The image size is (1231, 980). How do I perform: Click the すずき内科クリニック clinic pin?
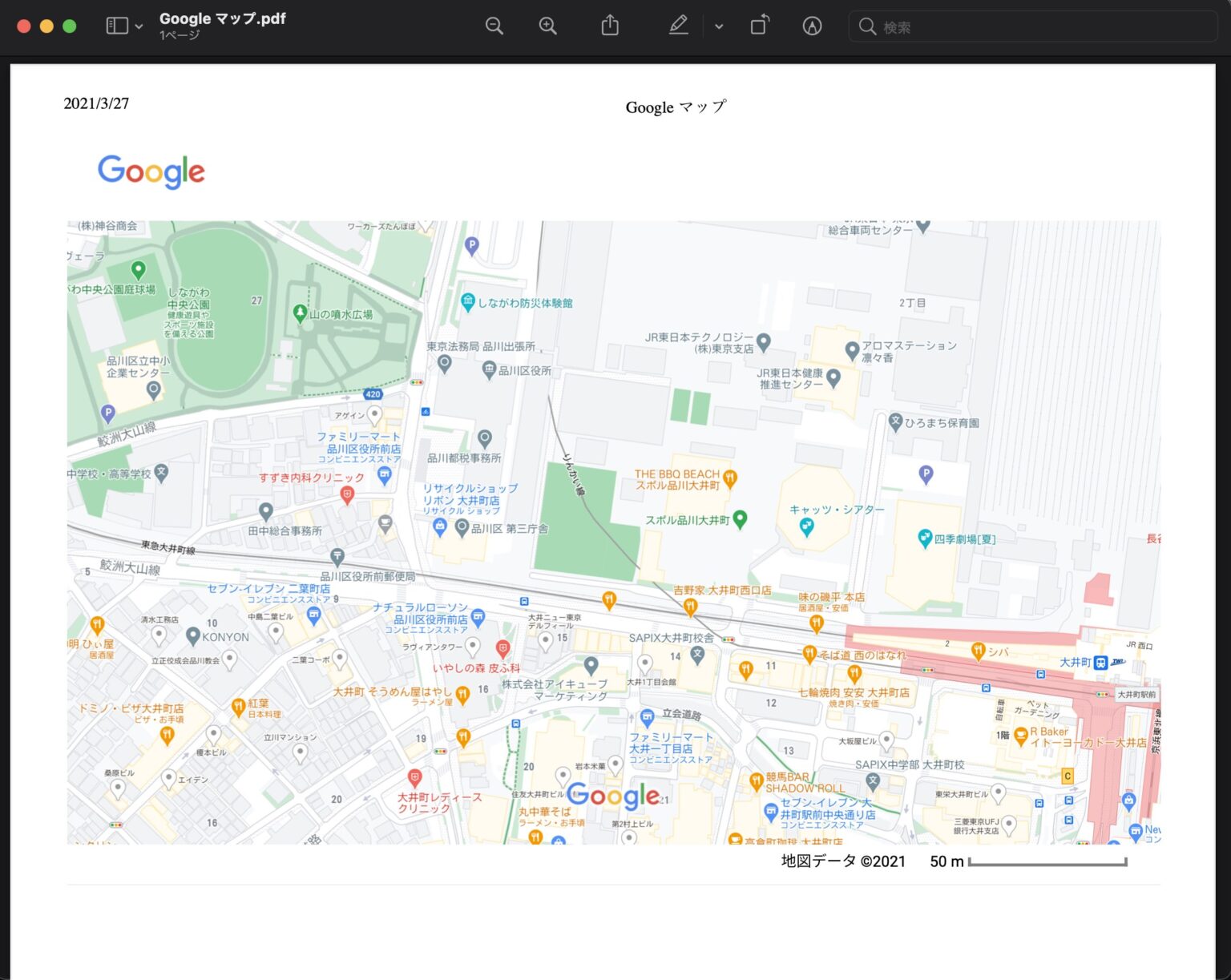pos(347,495)
